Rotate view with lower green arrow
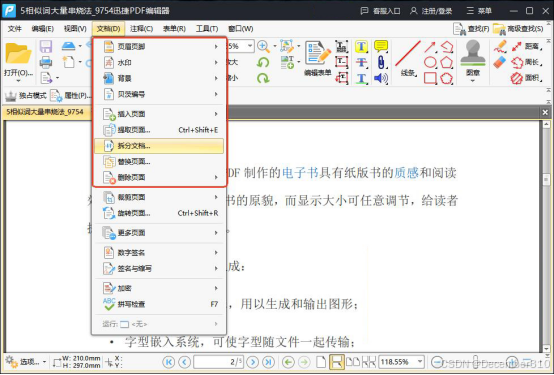Image resolution: width=554 pixels, height=375 pixels. click(x=263, y=78)
